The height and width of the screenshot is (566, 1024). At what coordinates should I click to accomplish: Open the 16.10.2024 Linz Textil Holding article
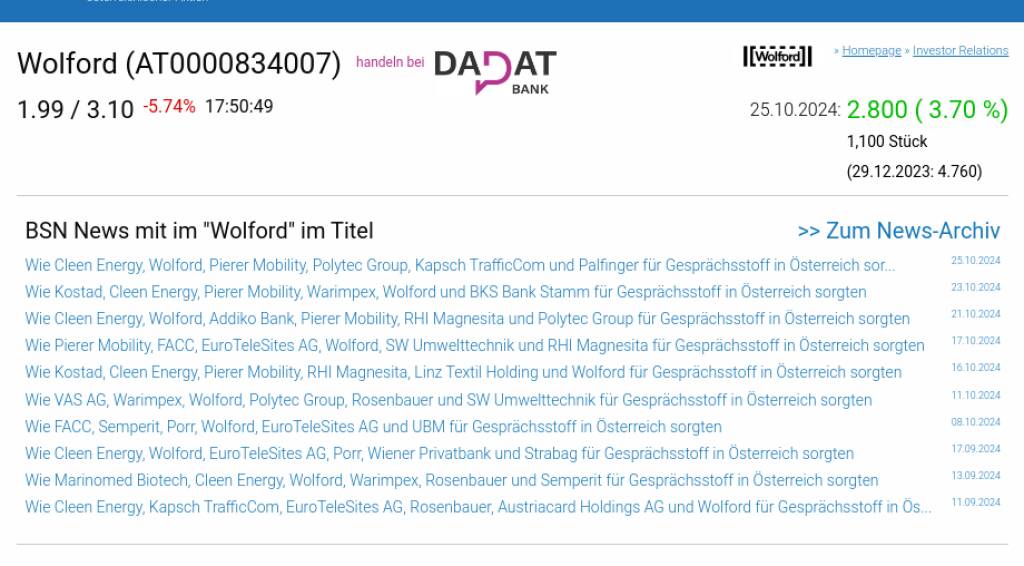pos(463,373)
